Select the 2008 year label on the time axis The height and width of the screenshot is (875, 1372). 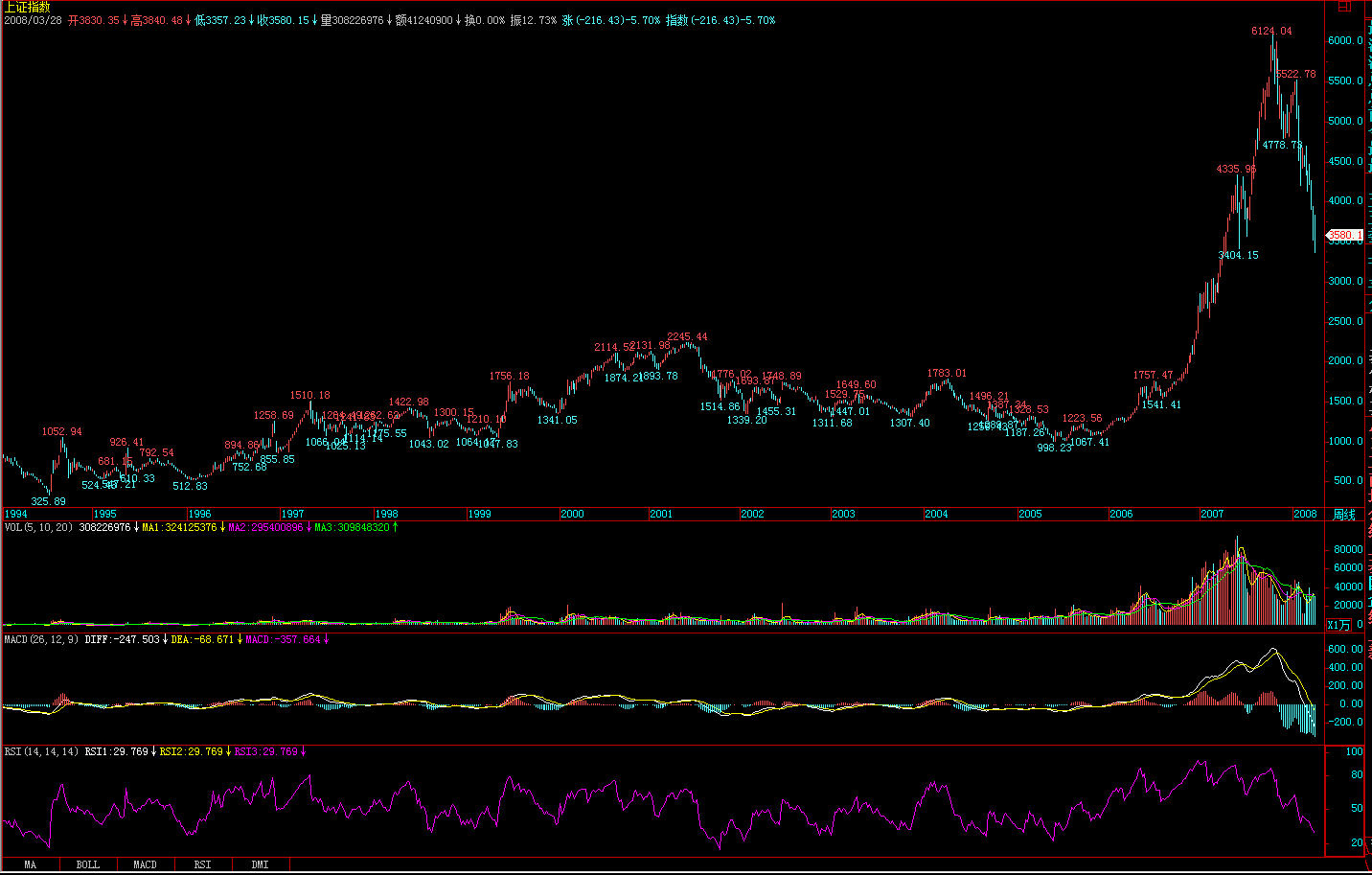[1305, 515]
